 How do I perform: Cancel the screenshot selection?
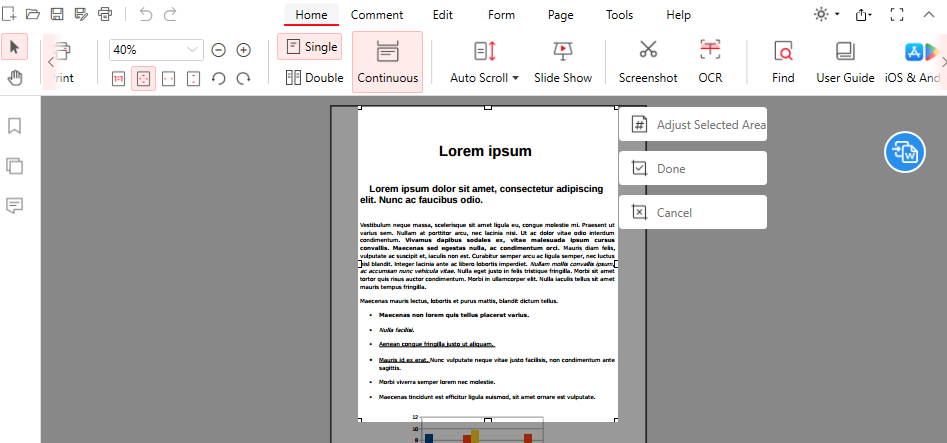point(693,212)
